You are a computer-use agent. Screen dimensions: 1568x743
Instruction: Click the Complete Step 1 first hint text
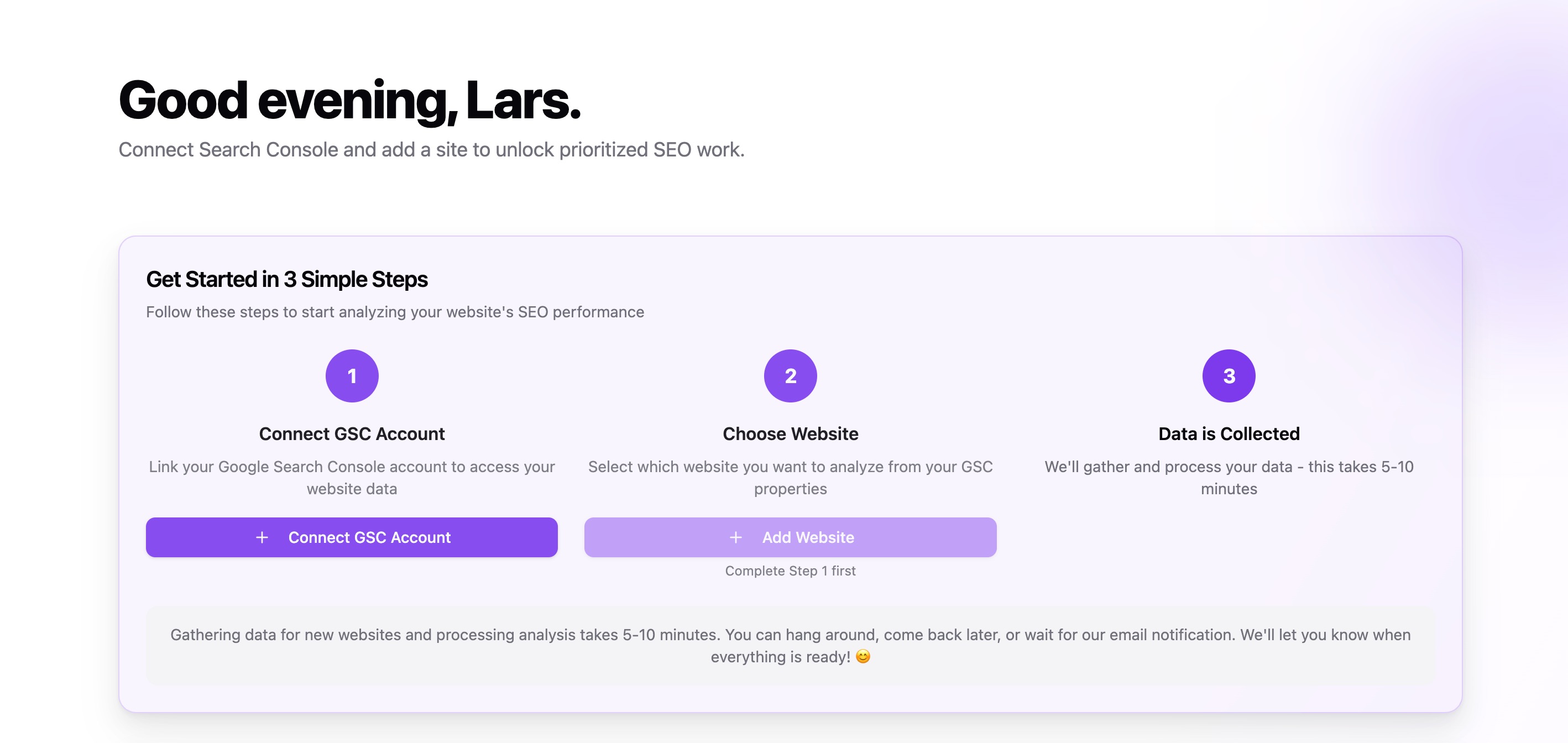[790, 571]
